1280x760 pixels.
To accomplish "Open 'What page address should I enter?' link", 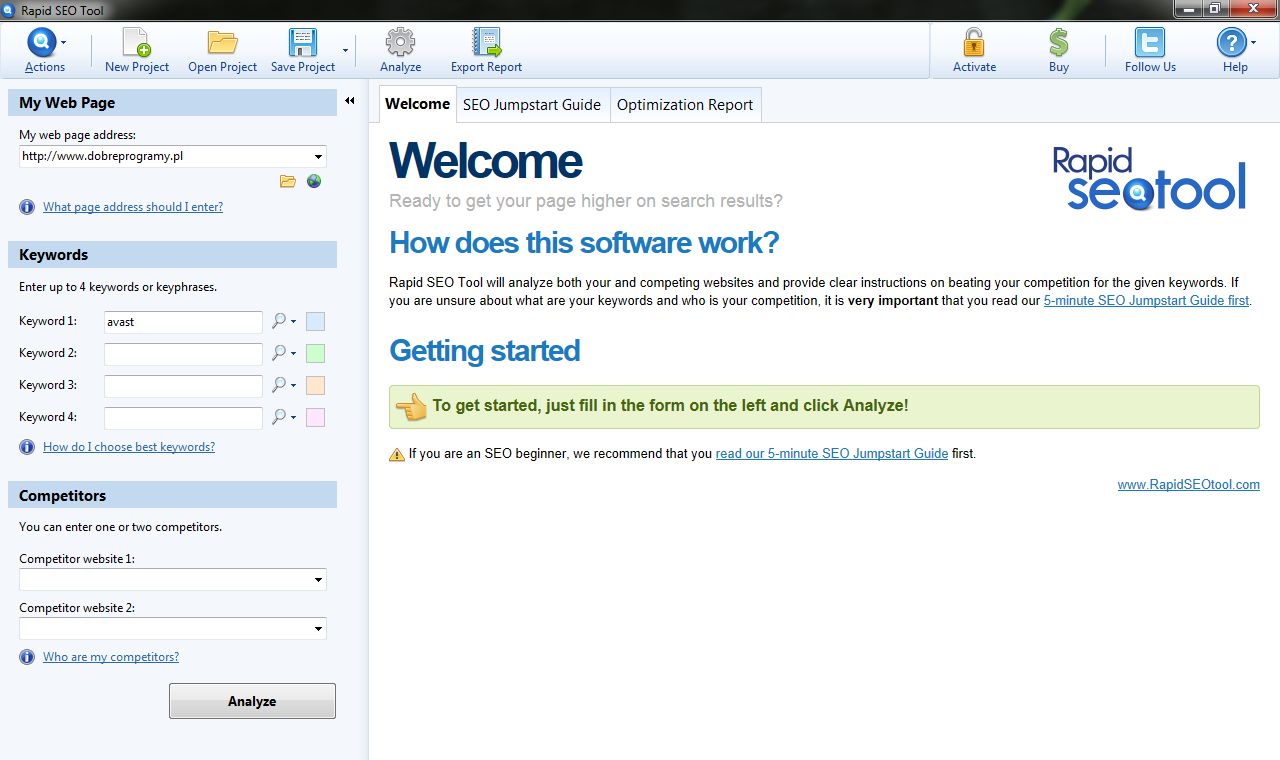I will [x=133, y=207].
